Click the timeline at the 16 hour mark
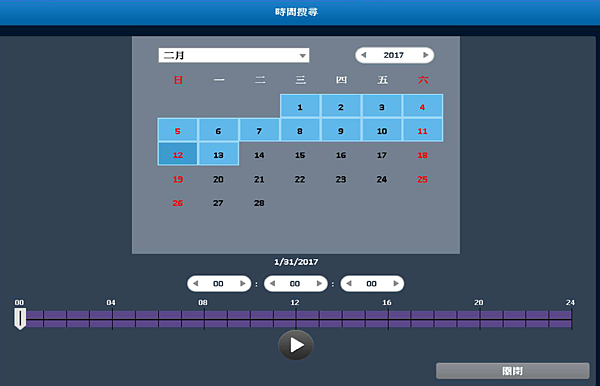Image resolution: width=600 pixels, height=386 pixels. tap(388, 319)
